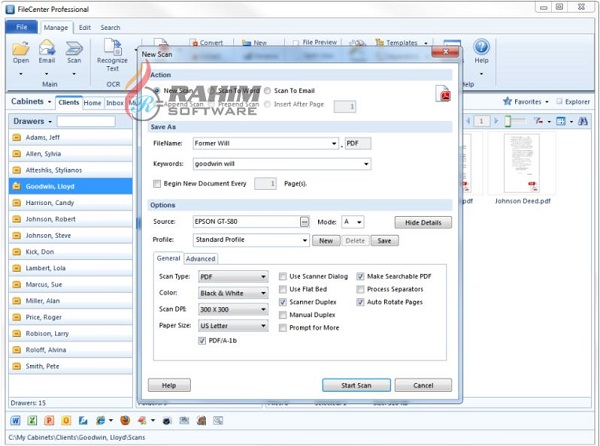Image resolution: width=600 pixels, height=446 pixels.
Task: Go to next page arrow in file toolbar
Action: [496, 121]
